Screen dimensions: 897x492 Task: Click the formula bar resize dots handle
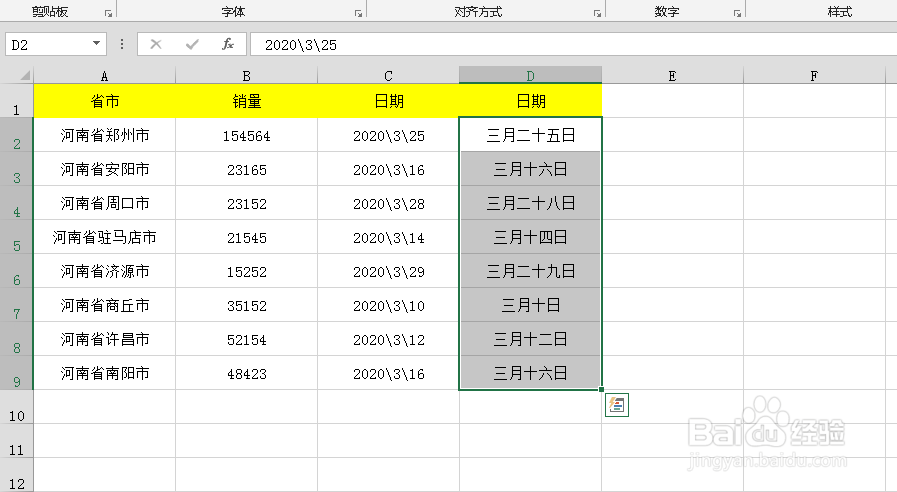(122, 45)
